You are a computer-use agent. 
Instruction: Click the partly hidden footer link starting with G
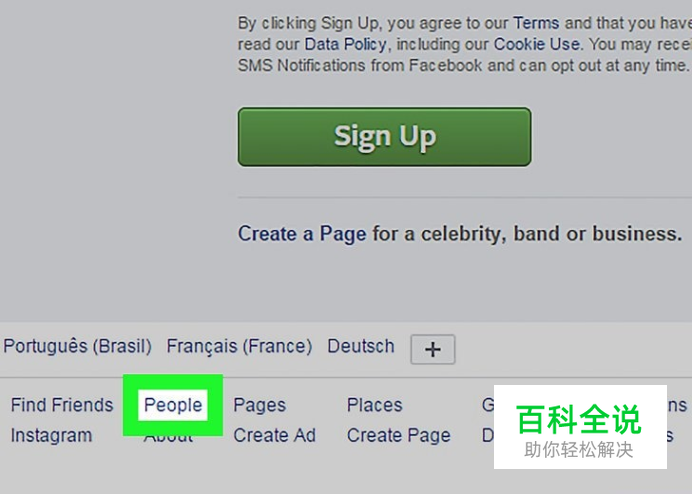pyautogui.click(x=488, y=405)
